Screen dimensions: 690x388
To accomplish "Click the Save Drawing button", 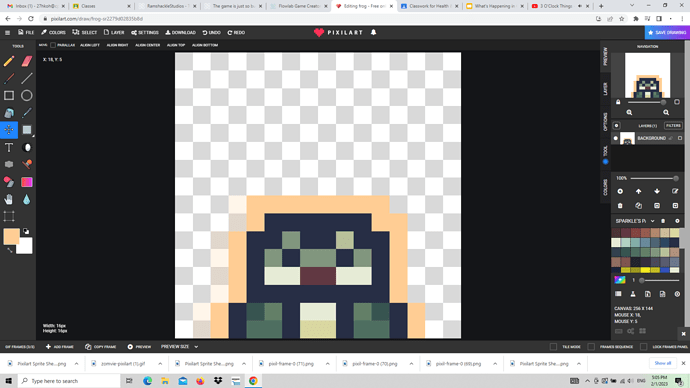I will click(667, 33).
